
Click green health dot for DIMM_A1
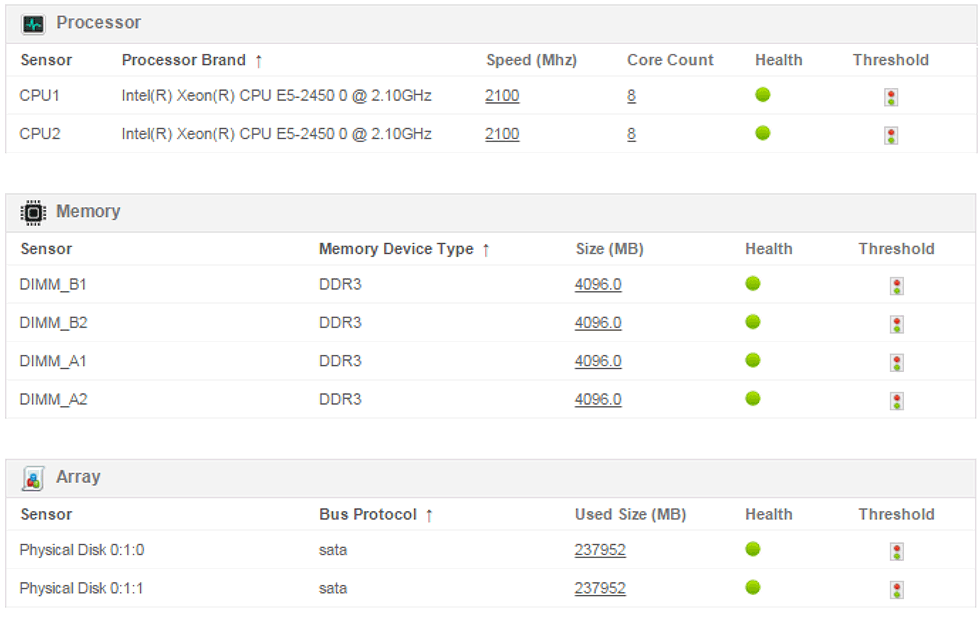click(x=753, y=360)
